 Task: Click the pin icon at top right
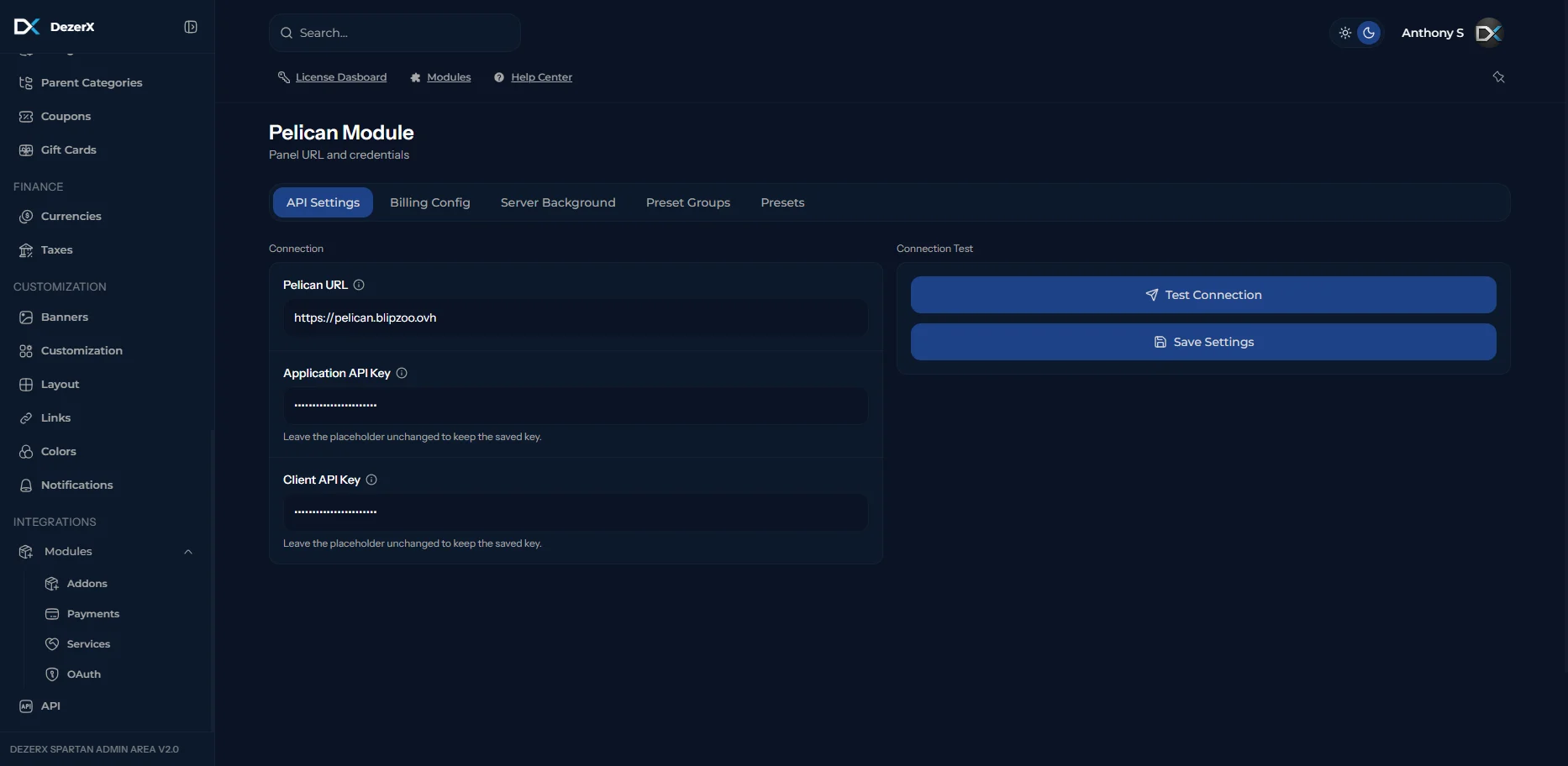(1498, 76)
